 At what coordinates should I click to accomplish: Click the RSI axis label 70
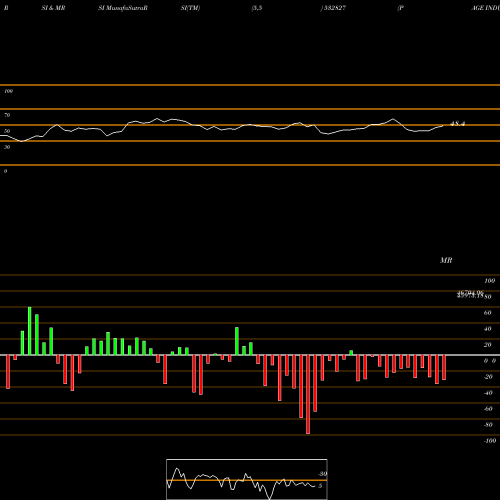coord(7,115)
